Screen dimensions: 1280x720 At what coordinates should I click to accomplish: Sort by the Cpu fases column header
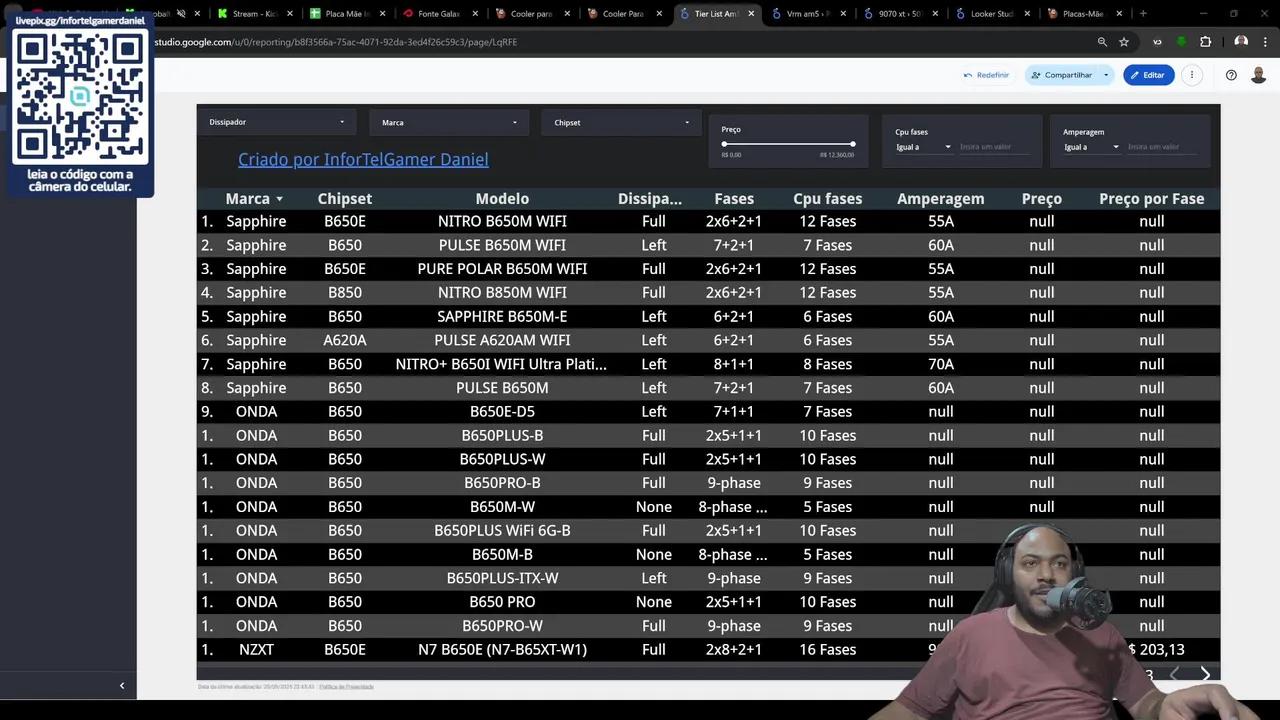coord(828,199)
